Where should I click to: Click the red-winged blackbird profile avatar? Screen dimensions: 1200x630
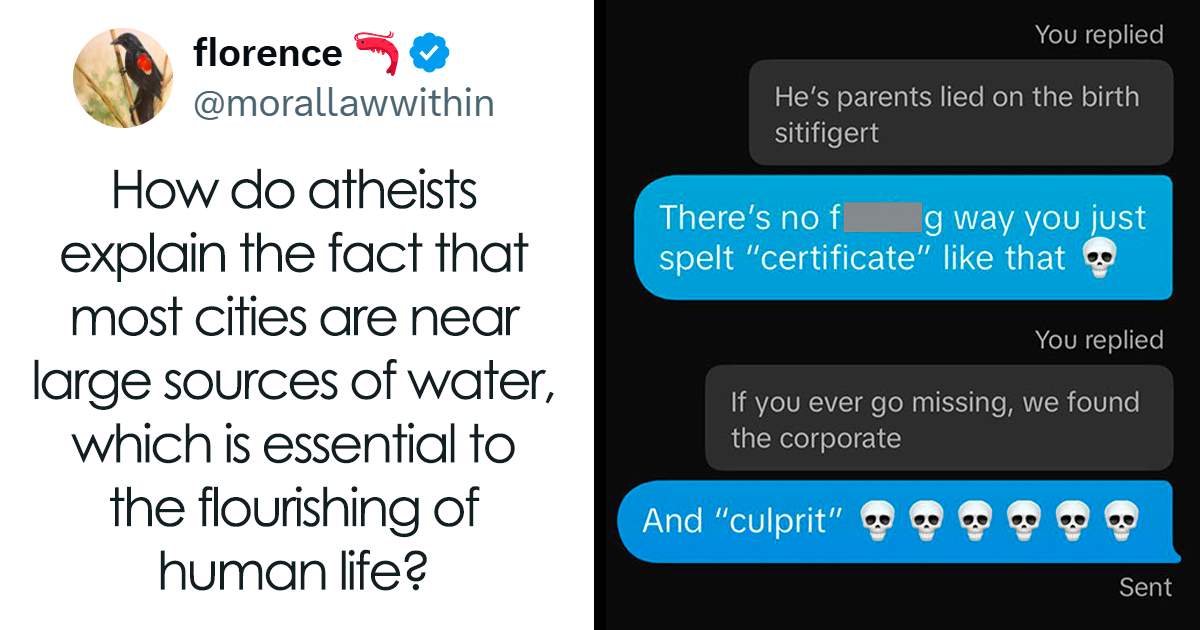click(x=124, y=78)
